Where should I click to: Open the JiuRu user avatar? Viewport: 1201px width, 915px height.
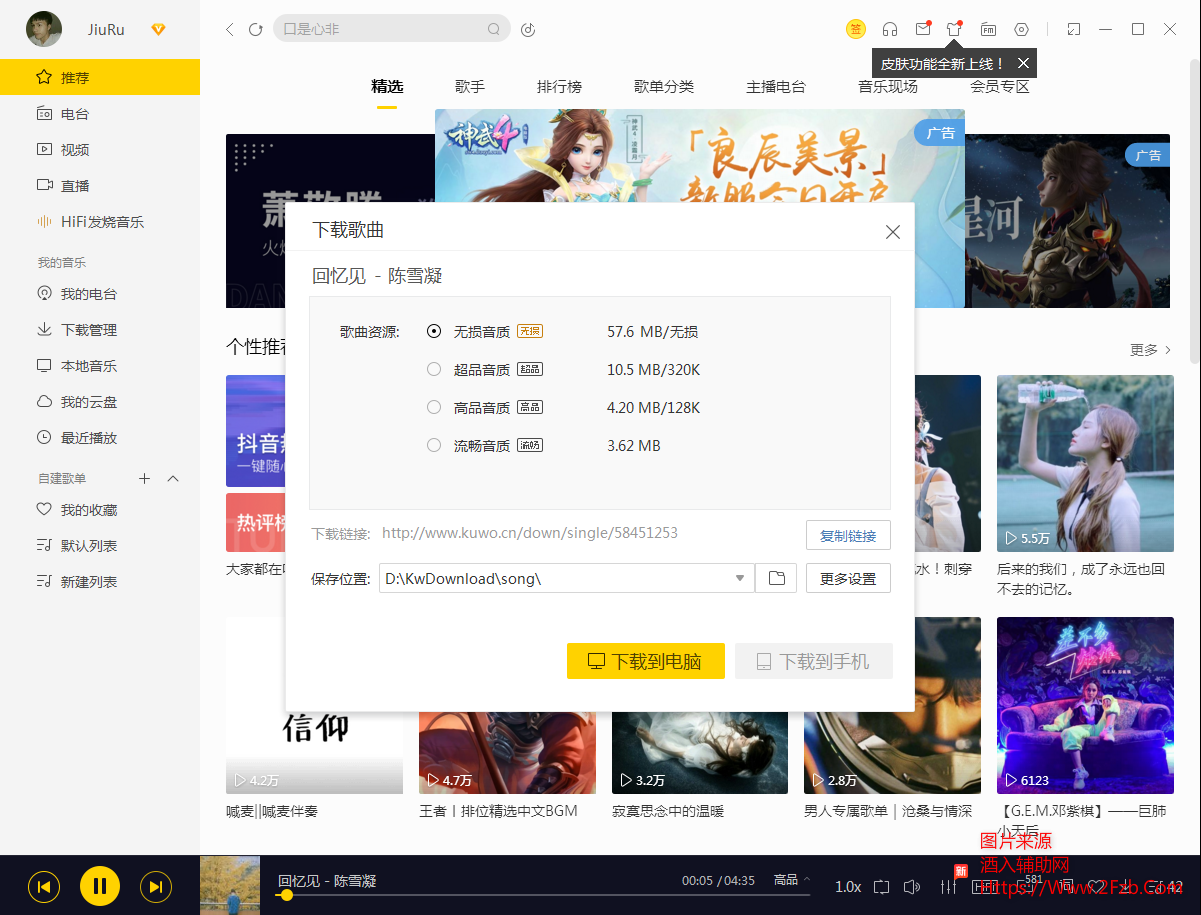click(x=44, y=29)
